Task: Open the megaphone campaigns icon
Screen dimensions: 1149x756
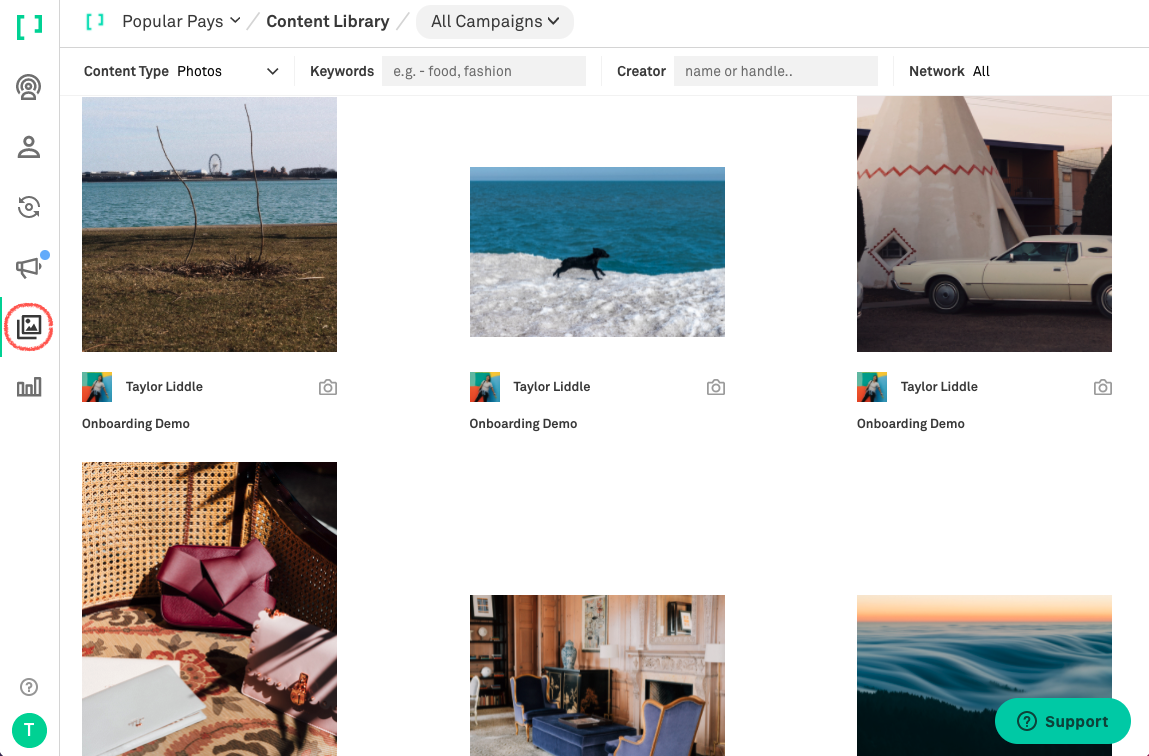Action: coord(29,267)
